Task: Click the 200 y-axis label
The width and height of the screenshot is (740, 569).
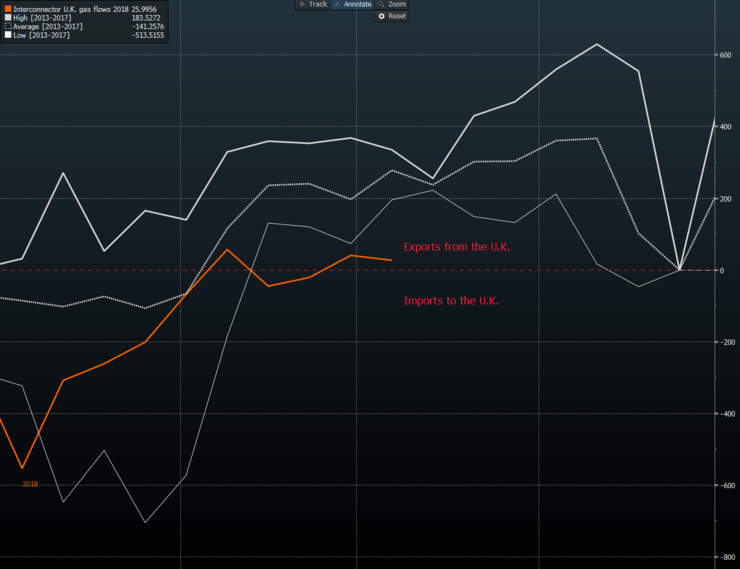Action: click(x=725, y=199)
